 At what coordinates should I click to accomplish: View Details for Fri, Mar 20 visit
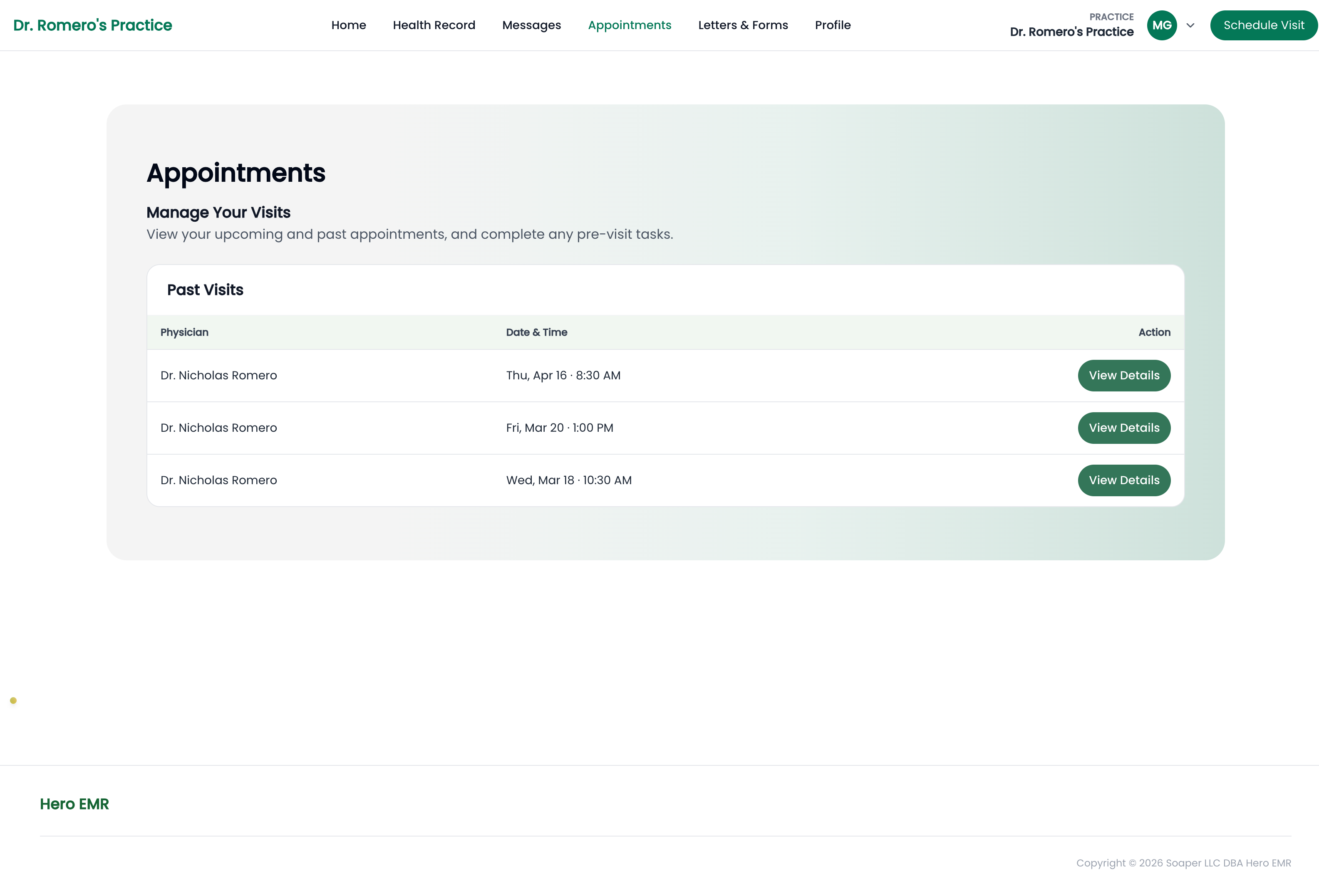(x=1124, y=428)
